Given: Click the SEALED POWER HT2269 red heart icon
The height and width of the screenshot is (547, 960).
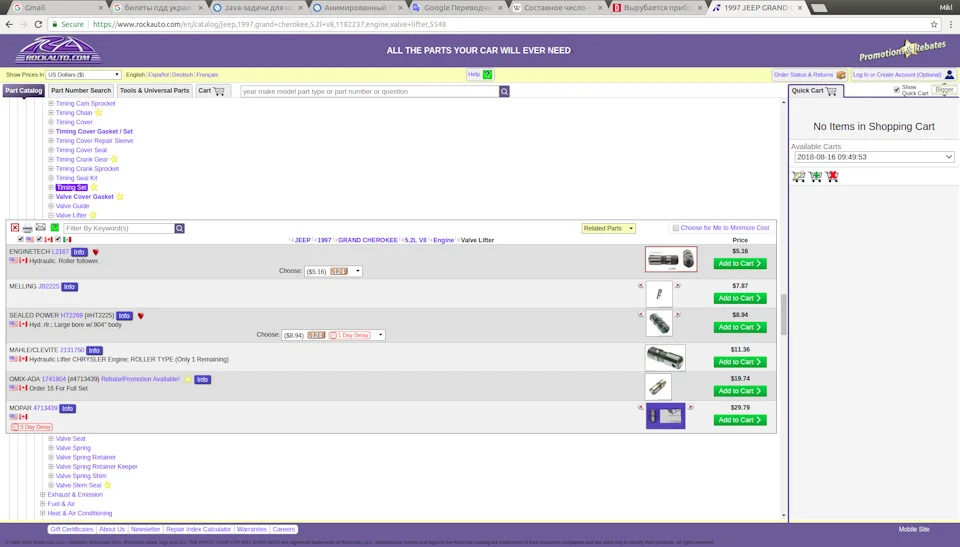Looking at the screenshot, I should click(x=141, y=316).
